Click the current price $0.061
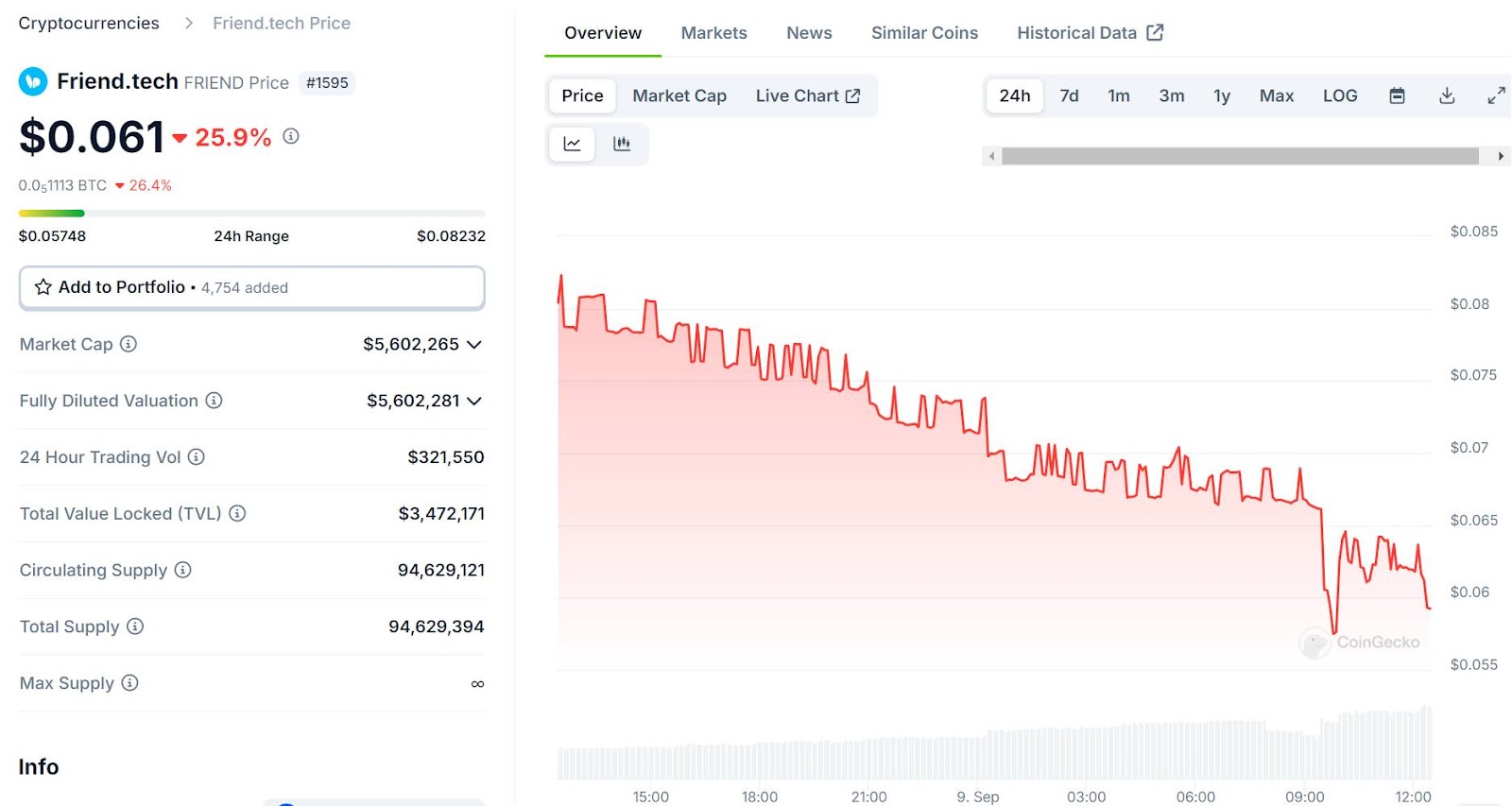 pyautogui.click(x=92, y=137)
